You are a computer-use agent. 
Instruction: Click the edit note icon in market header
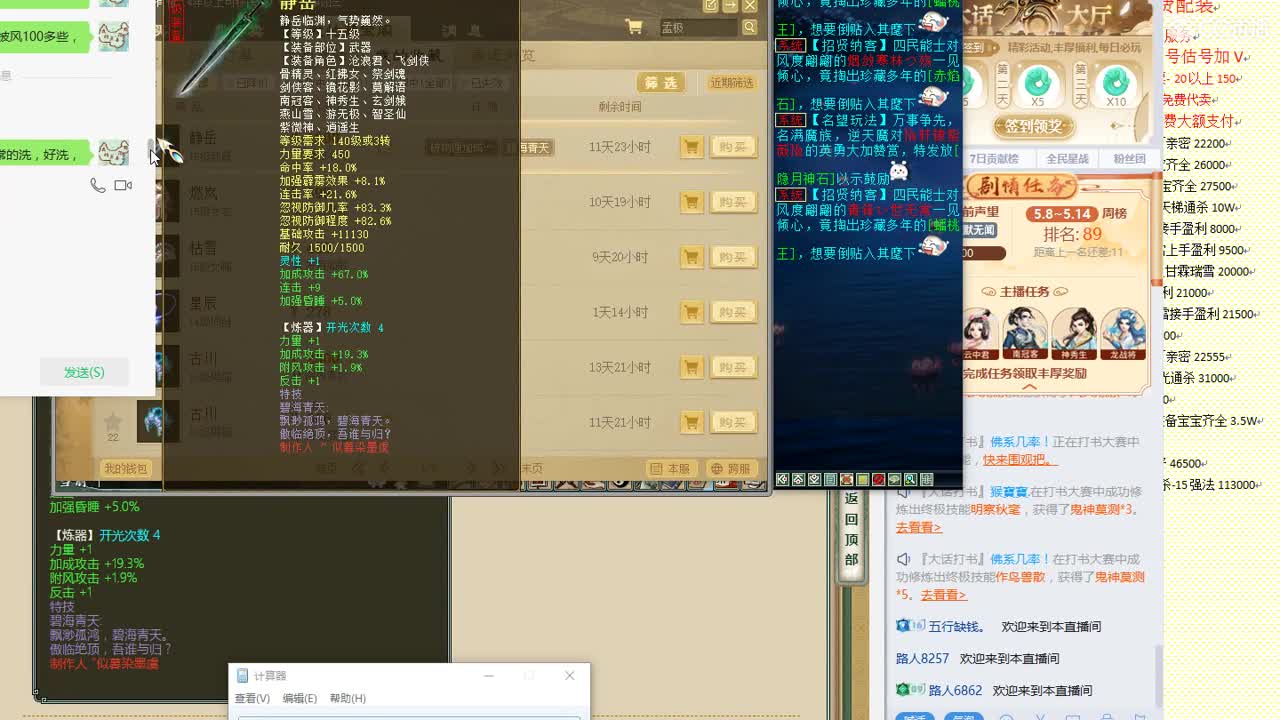click(x=711, y=5)
